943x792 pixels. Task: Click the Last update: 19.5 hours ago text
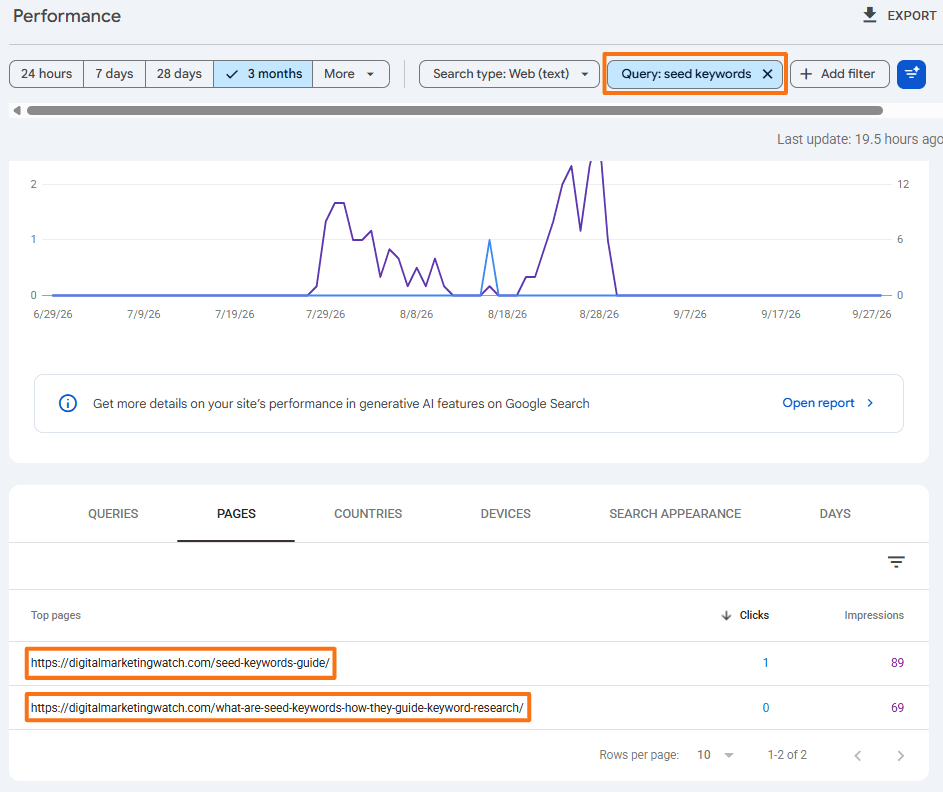(x=860, y=140)
